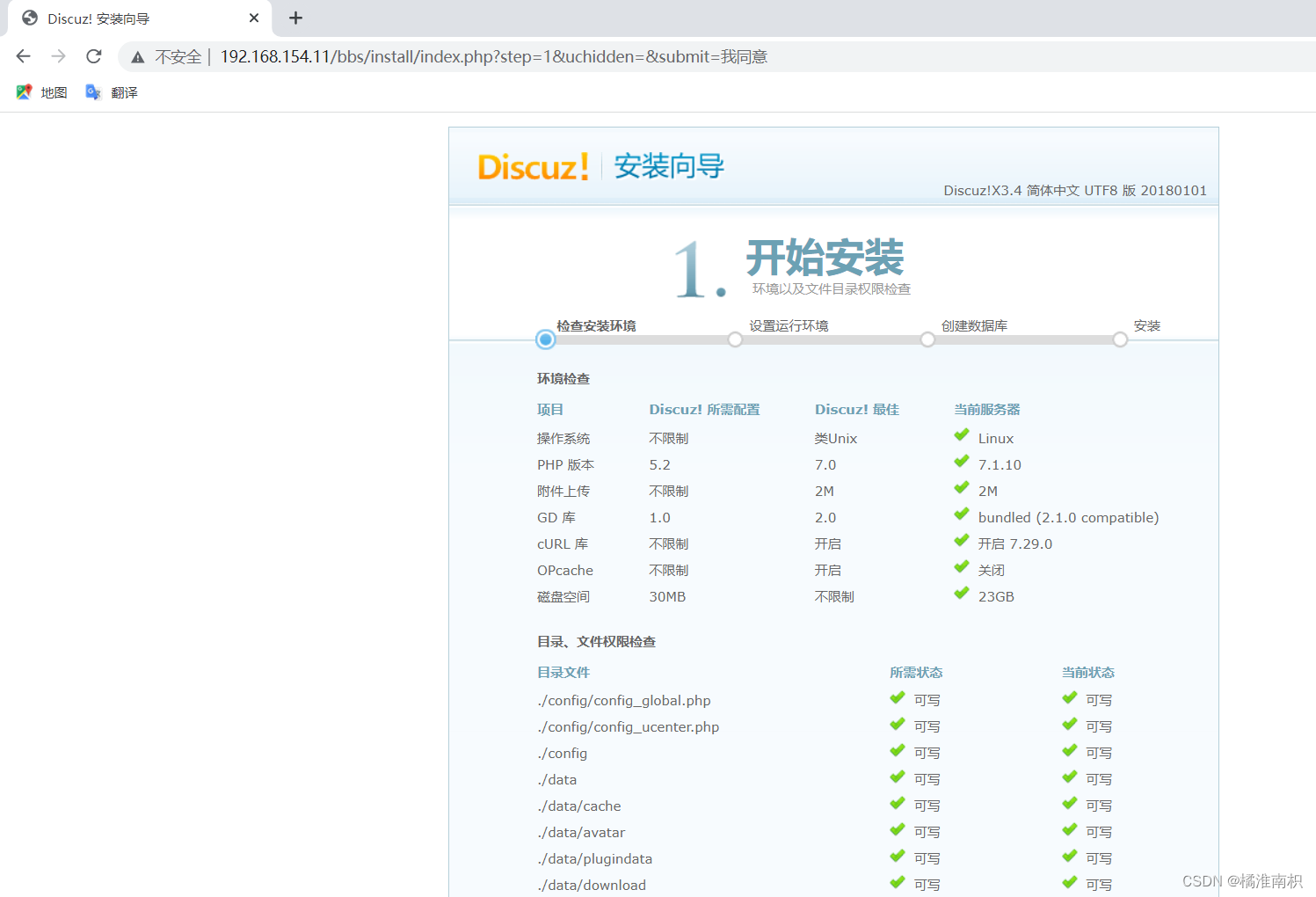Click the green check in the 附件上传 row
1316x897 pixels.
click(962, 487)
